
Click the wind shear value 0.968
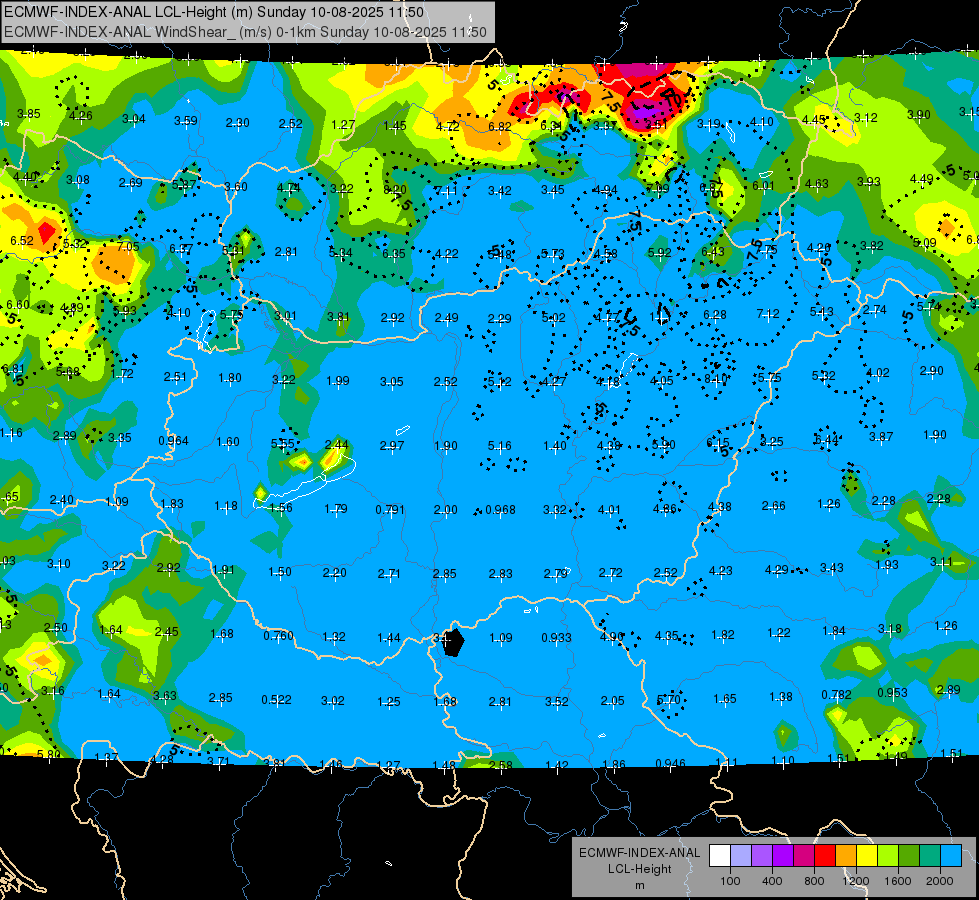tap(500, 510)
